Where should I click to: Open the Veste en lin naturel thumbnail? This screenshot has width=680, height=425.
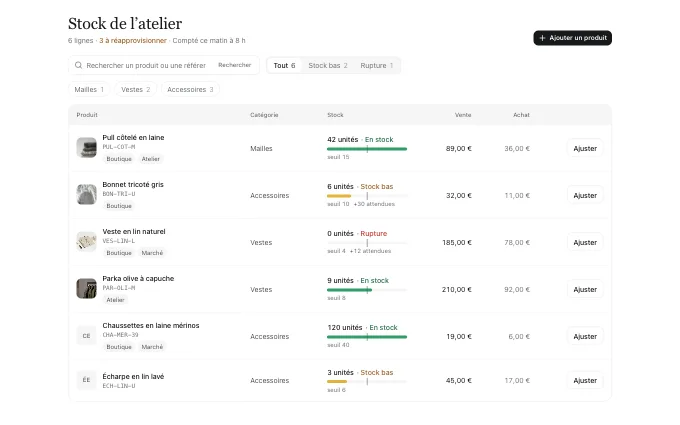(86, 242)
